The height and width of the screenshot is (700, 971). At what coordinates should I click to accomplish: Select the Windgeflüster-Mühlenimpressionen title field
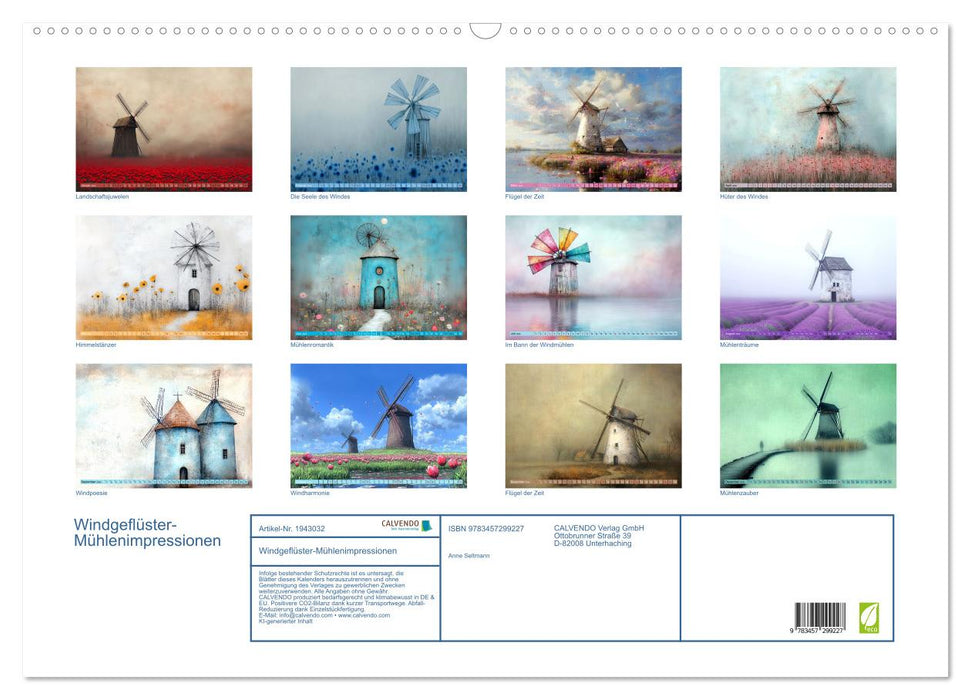pos(328,549)
